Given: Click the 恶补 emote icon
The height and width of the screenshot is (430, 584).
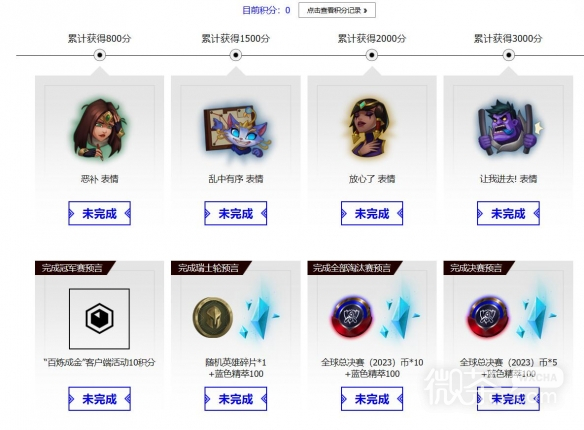Looking at the screenshot, I should point(99,128).
